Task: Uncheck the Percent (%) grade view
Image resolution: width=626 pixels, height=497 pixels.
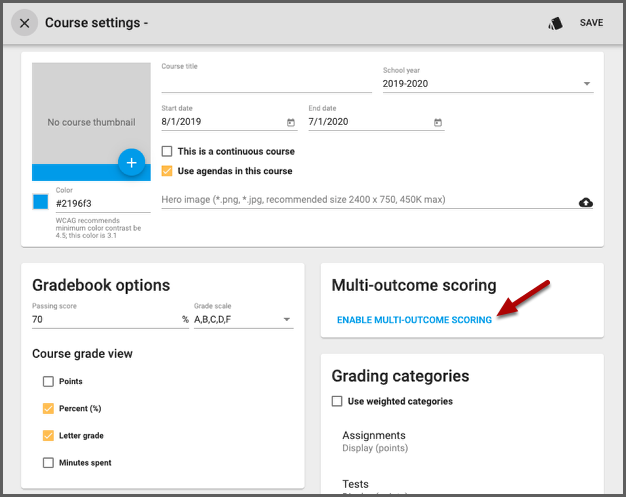Action: click(x=48, y=409)
